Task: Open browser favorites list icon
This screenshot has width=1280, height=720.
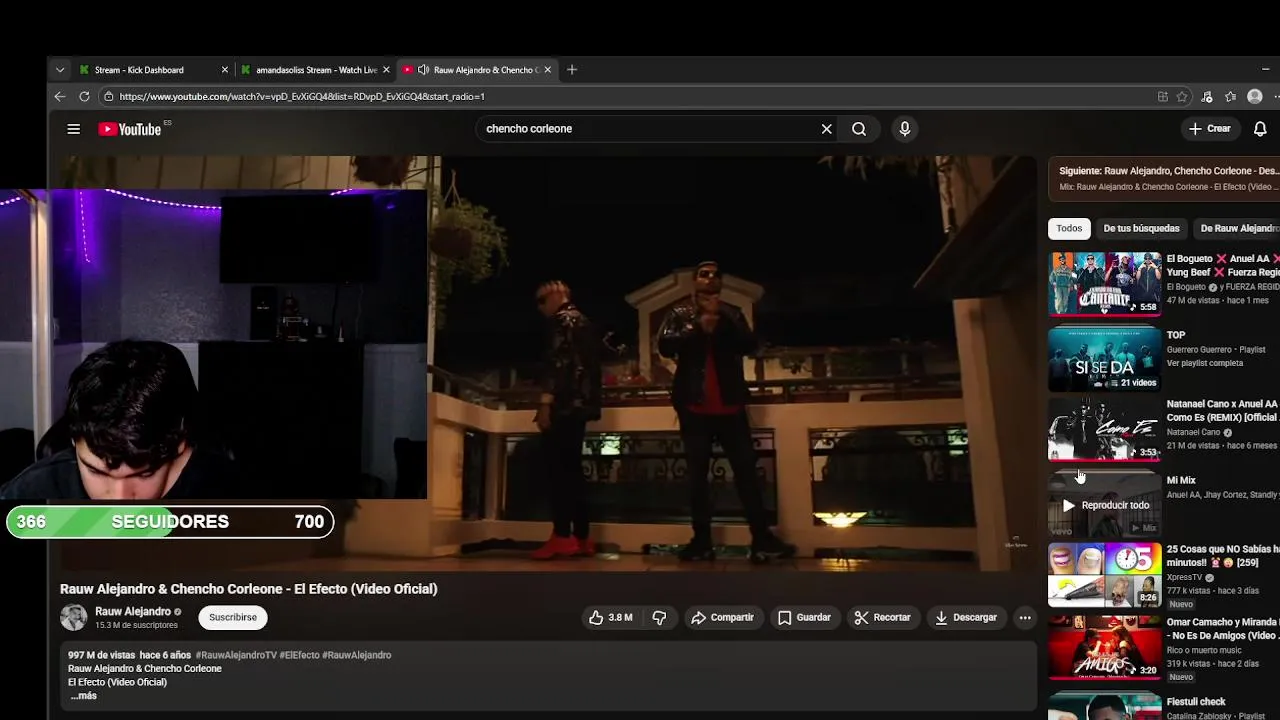Action: 1231,97
